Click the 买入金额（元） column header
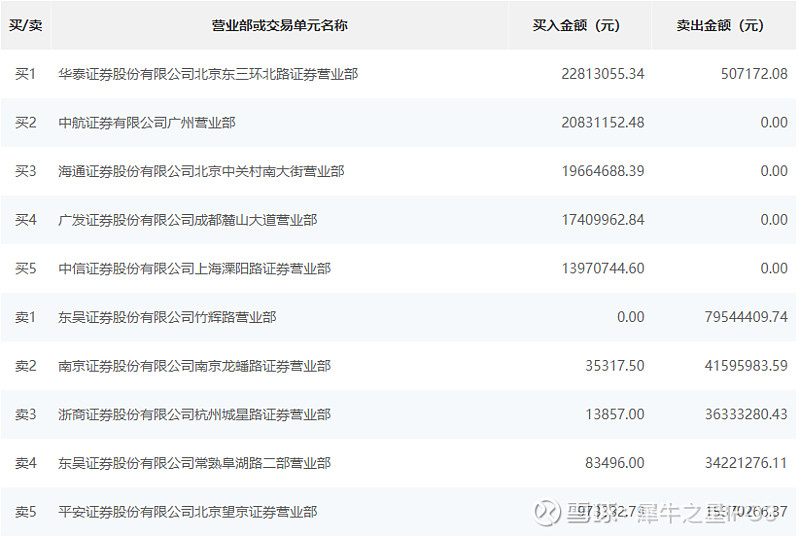The image size is (800, 538). [576, 25]
